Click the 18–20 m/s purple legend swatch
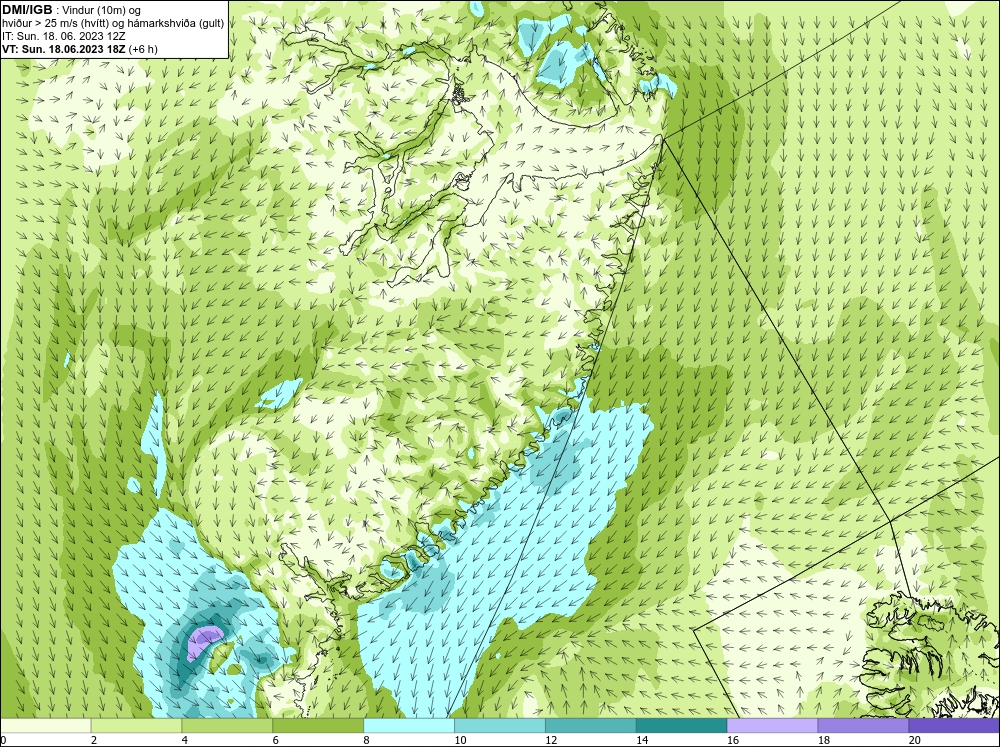 [864, 726]
